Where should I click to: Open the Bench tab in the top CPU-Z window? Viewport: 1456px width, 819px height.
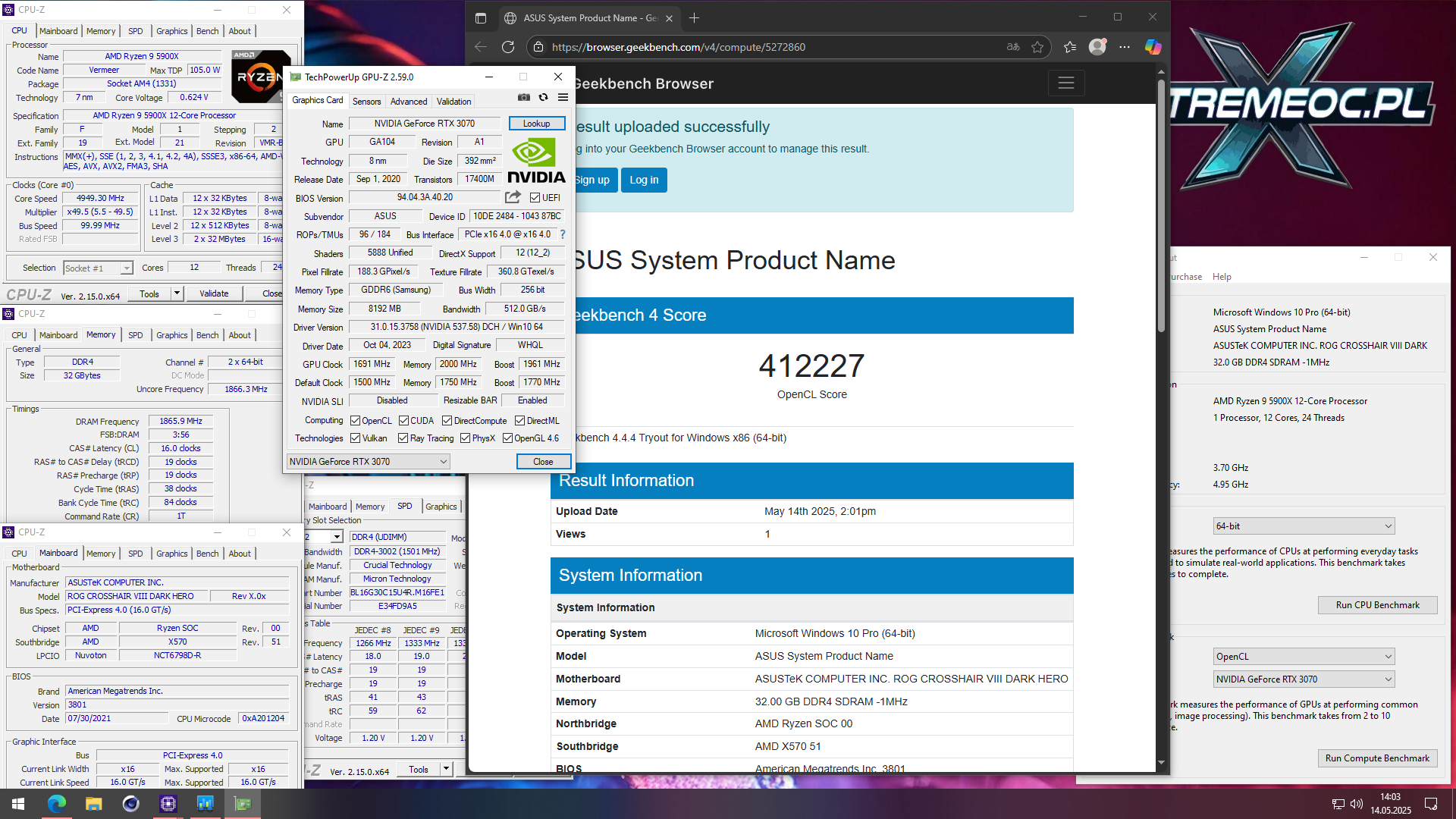(208, 31)
